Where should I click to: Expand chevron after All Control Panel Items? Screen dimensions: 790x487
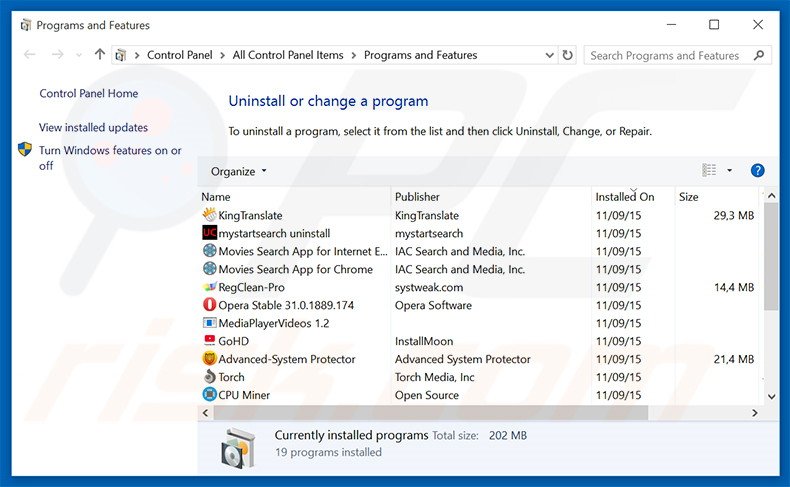354,55
